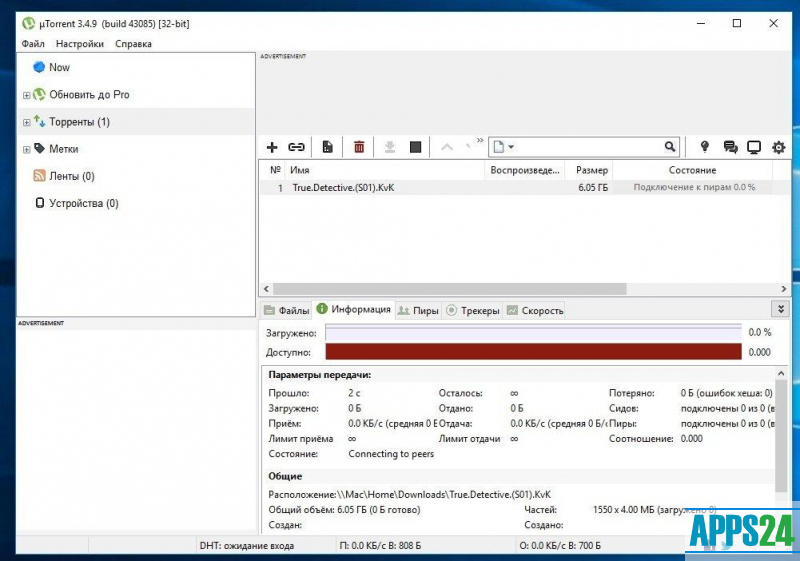The height and width of the screenshot is (561, 800).
Task: Click the magnifier search icon
Action: tap(670, 147)
